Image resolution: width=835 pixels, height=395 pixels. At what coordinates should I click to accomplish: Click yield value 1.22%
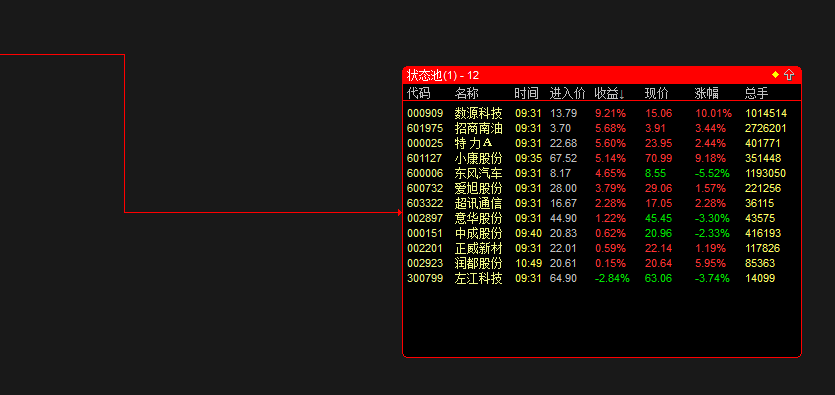(x=610, y=218)
